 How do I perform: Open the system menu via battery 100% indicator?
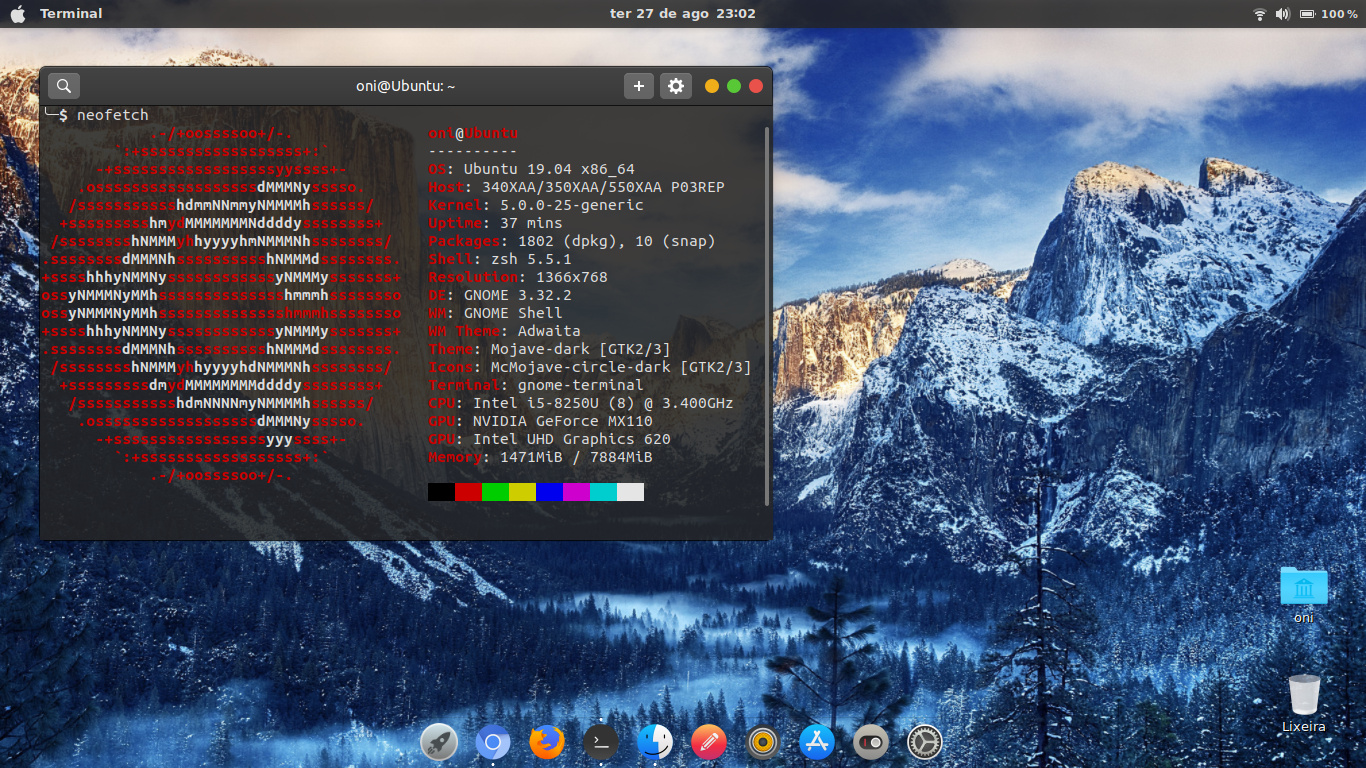coord(1329,14)
